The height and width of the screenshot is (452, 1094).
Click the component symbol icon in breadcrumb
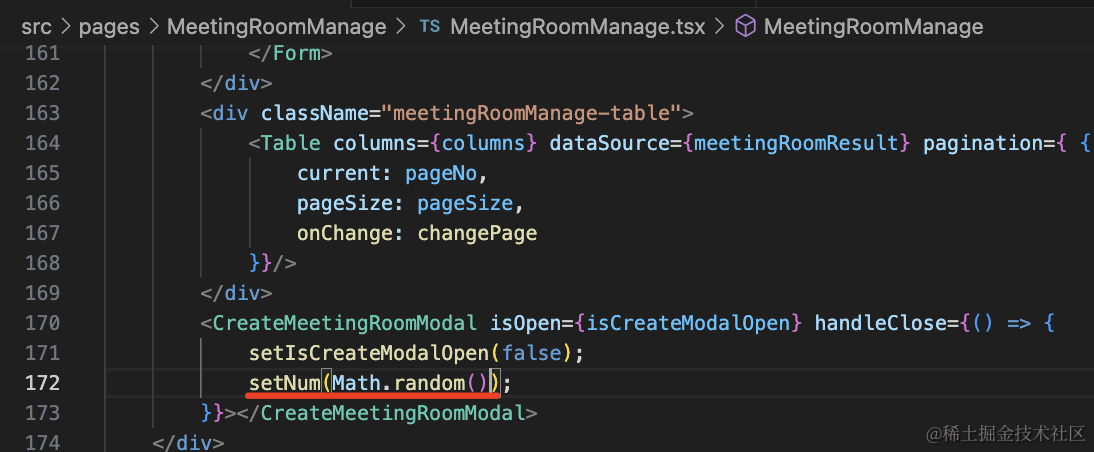(x=745, y=26)
